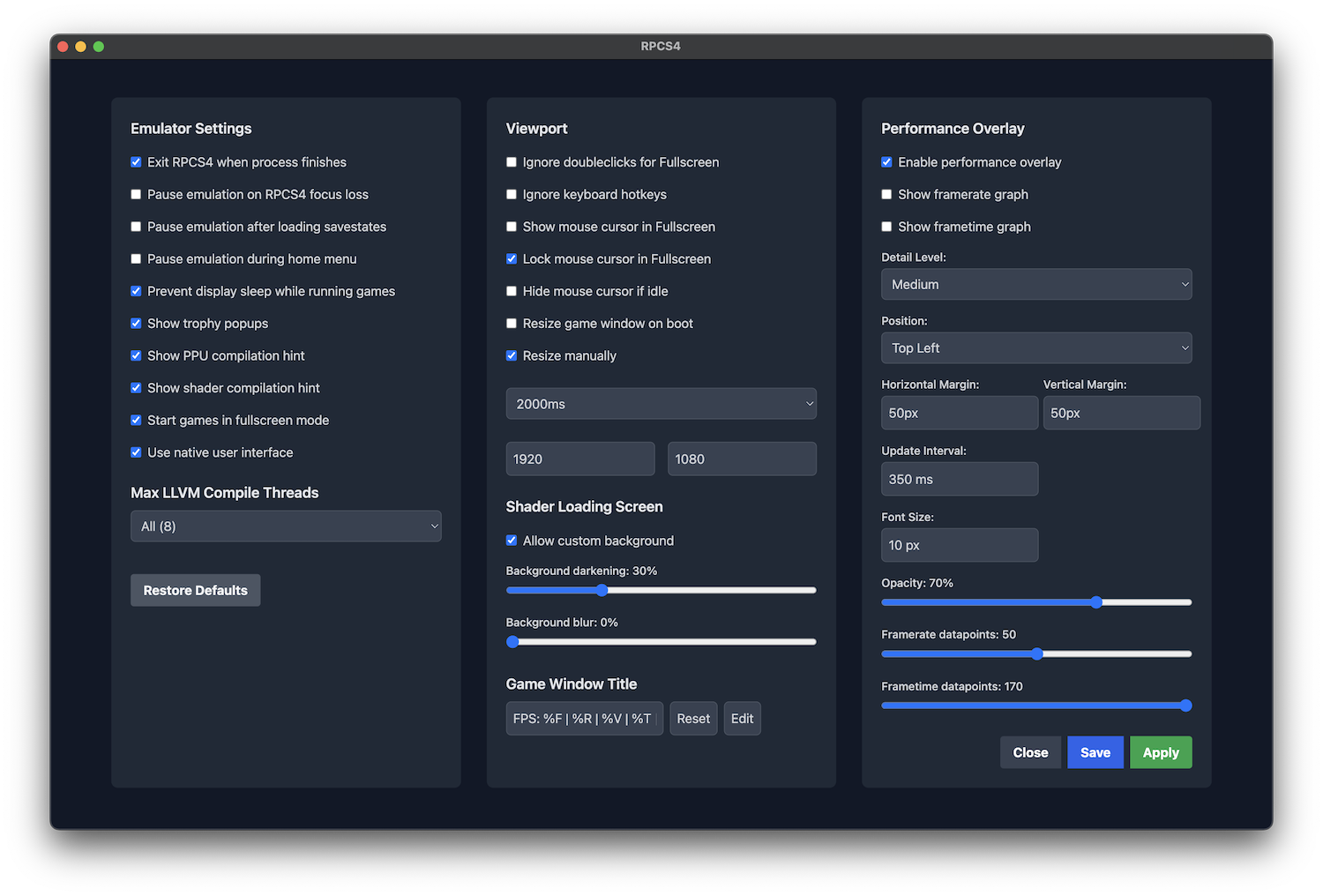
Task: Enable "Show framerate graph"
Action: click(x=886, y=194)
